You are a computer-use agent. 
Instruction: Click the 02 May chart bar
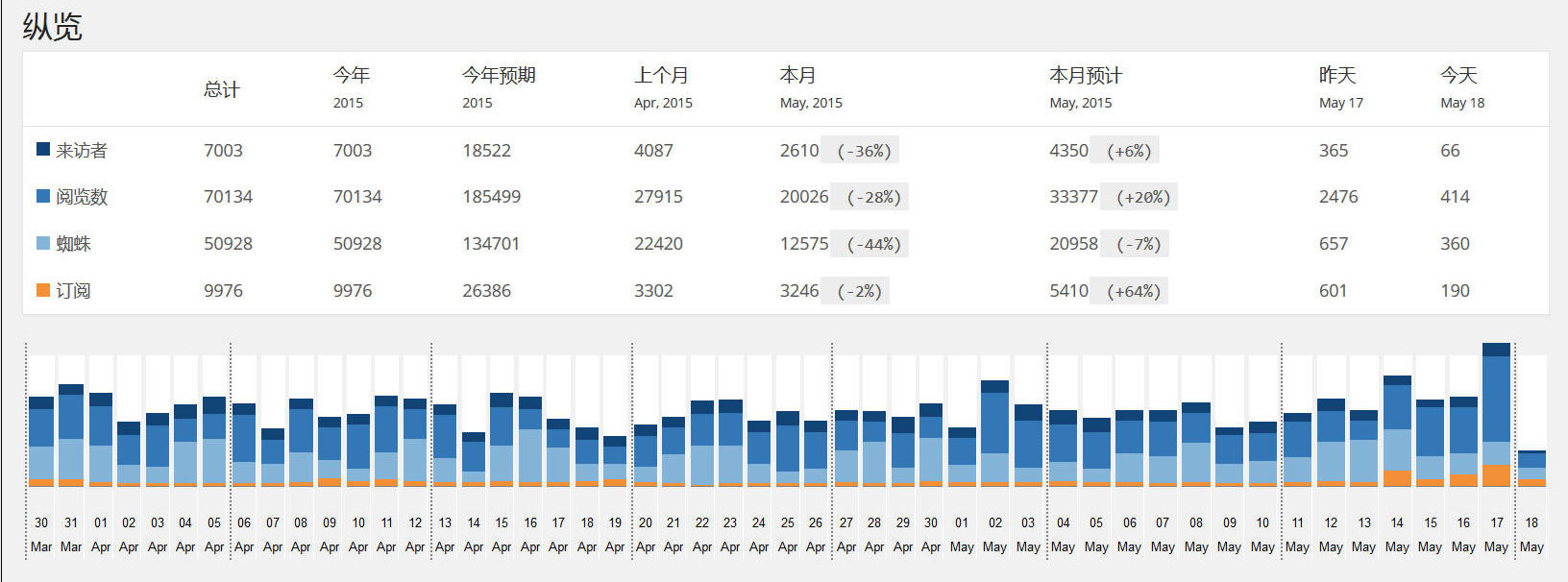pyautogui.click(x=994, y=434)
